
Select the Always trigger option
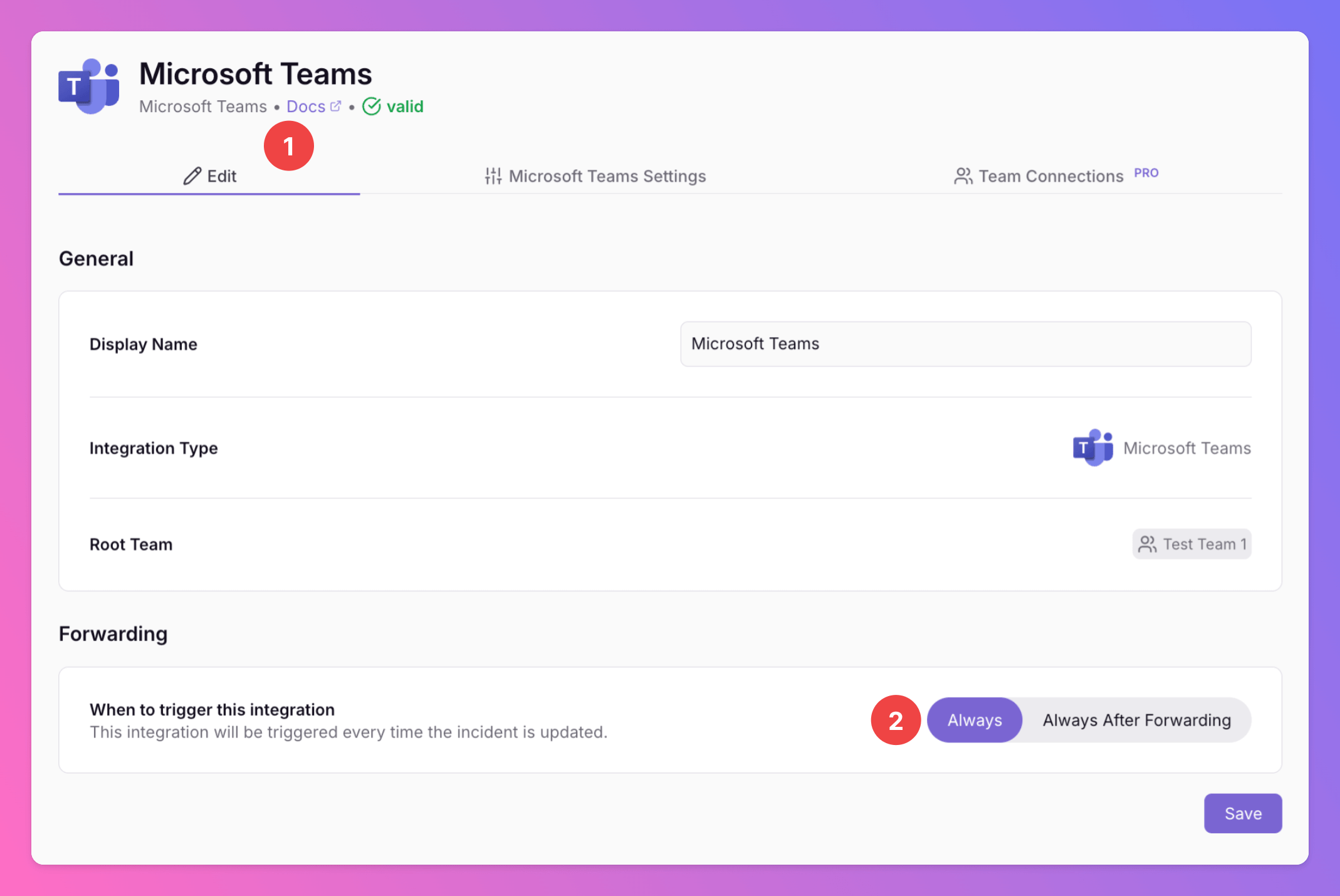pos(974,720)
